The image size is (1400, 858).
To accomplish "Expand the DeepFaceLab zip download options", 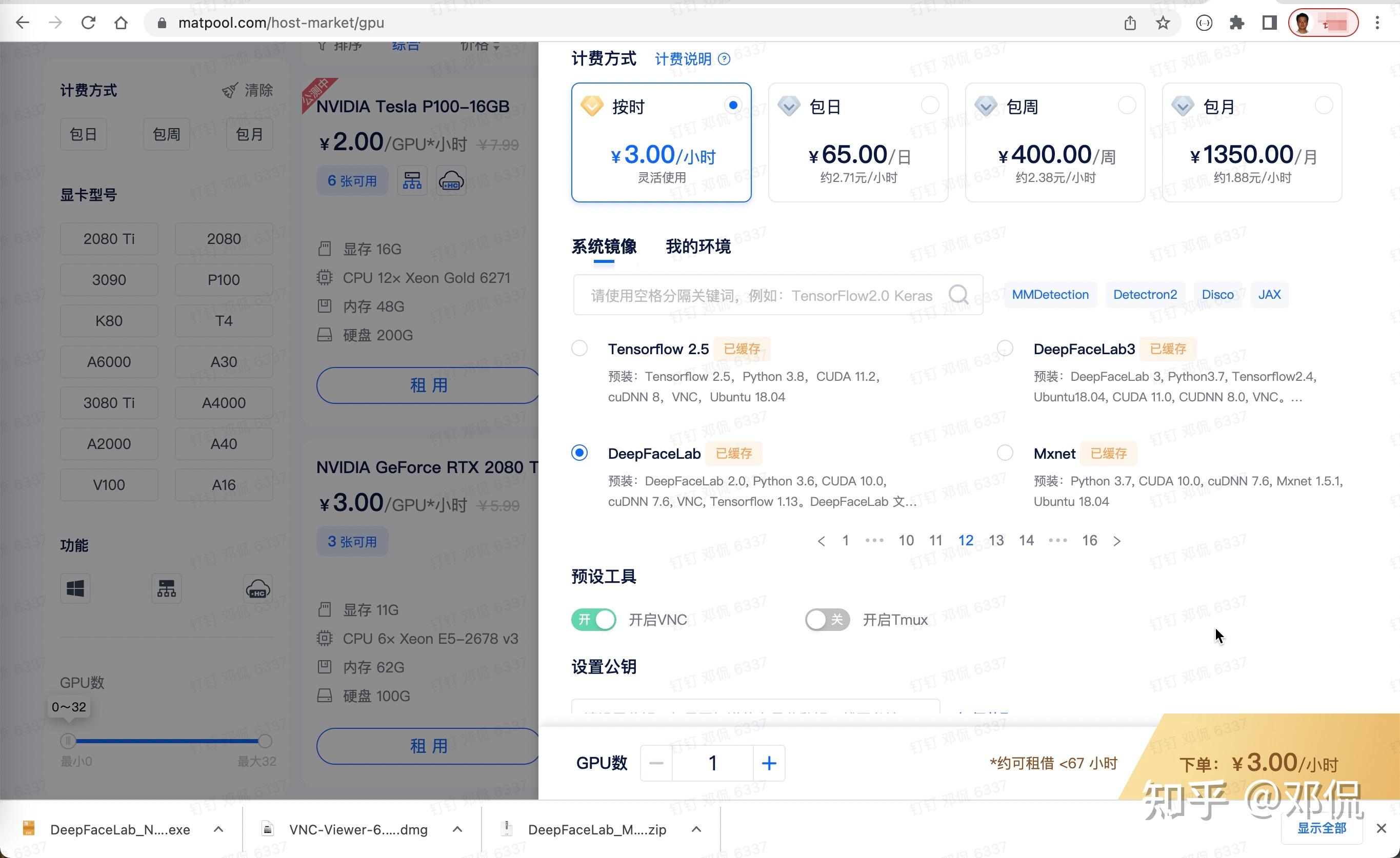I will click(696, 830).
